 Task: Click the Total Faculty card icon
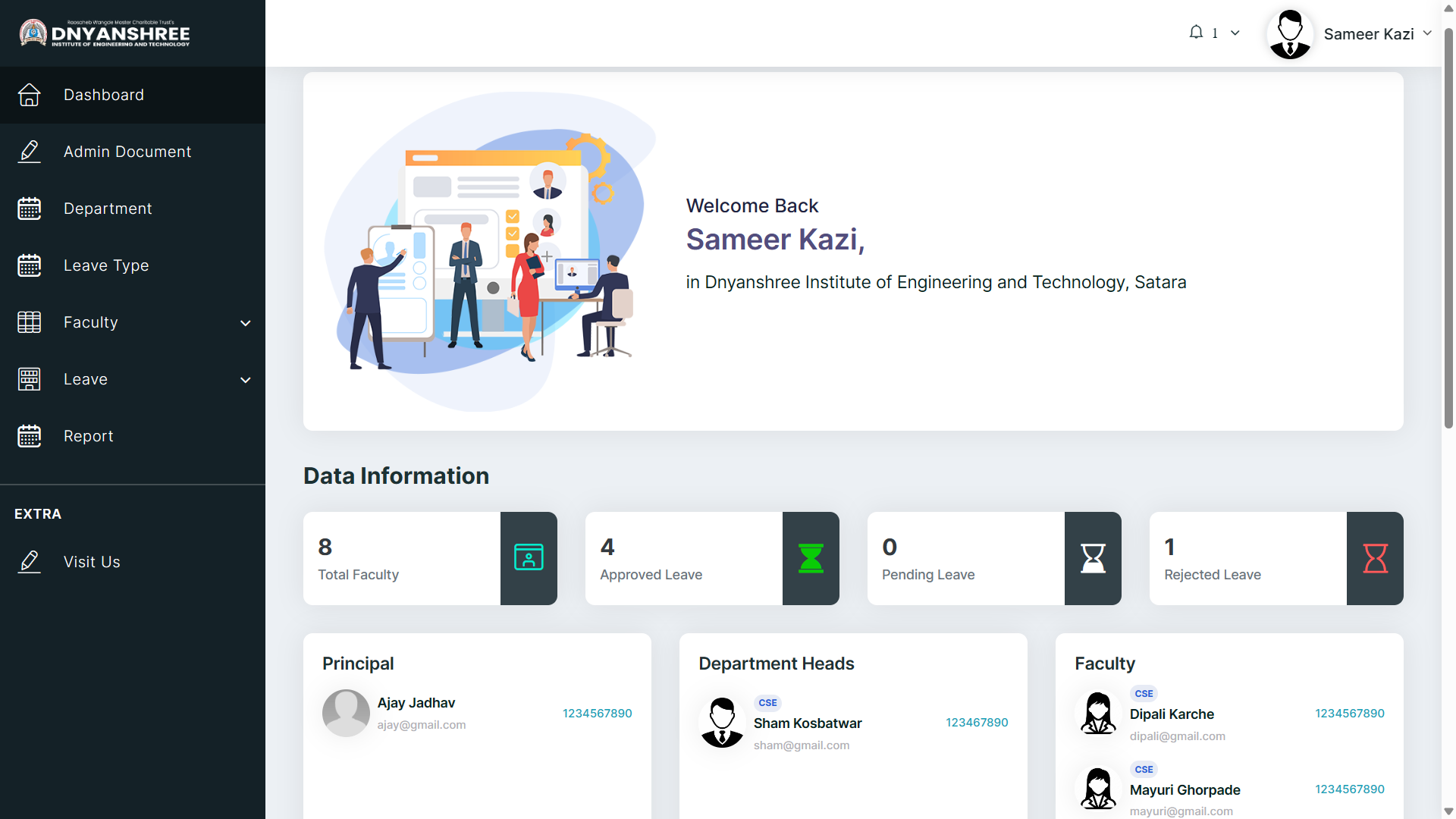[x=529, y=558]
